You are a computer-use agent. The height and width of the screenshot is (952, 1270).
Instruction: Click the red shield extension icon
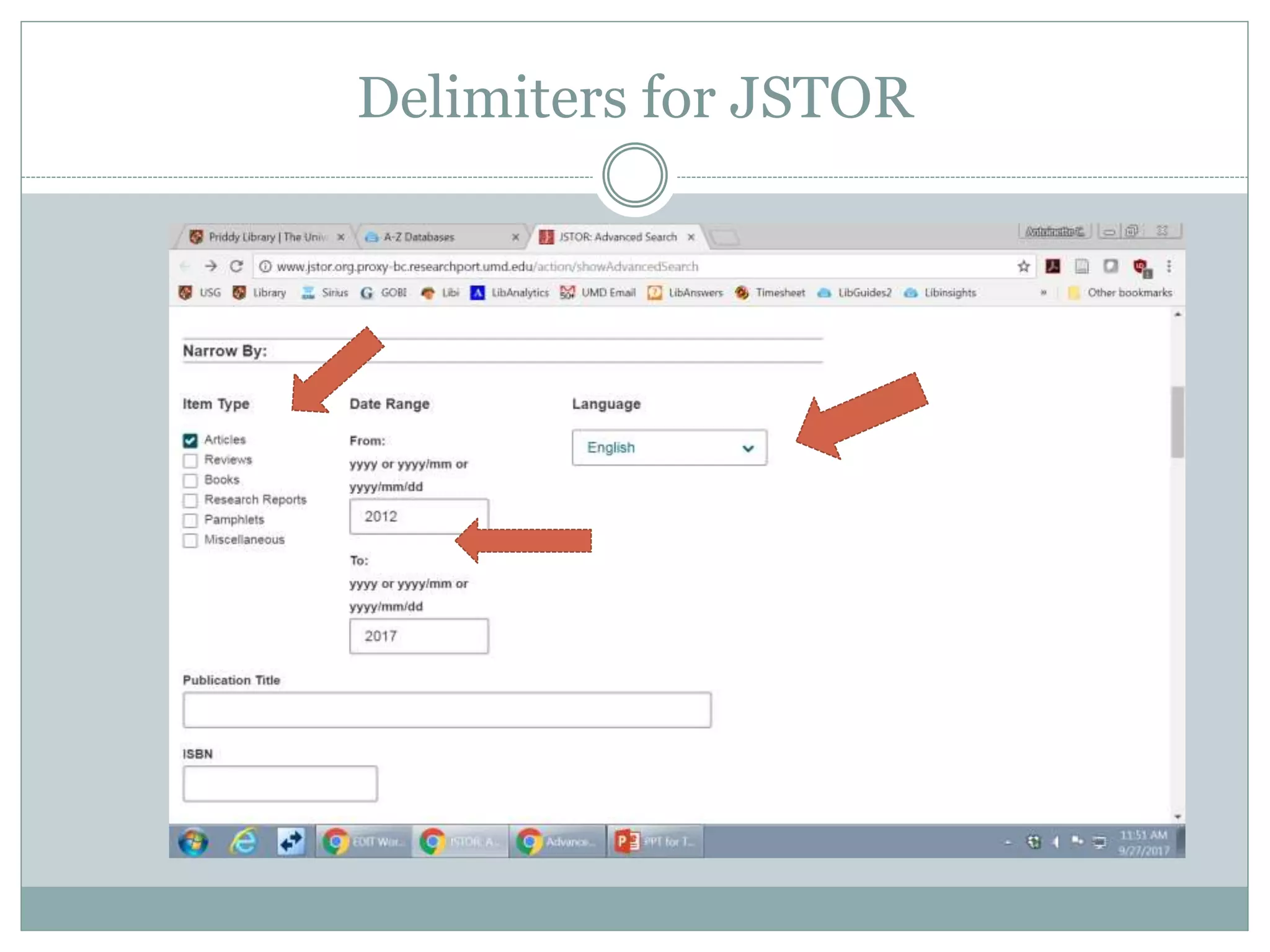point(1141,268)
